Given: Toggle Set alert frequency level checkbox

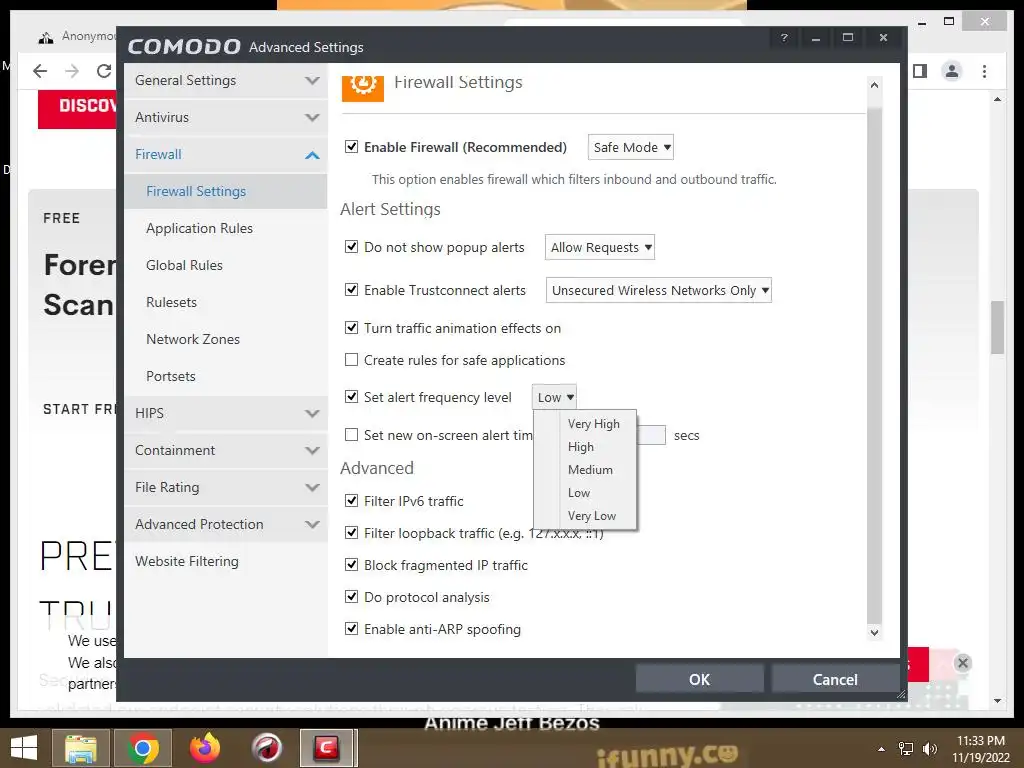Looking at the screenshot, I should (351, 396).
